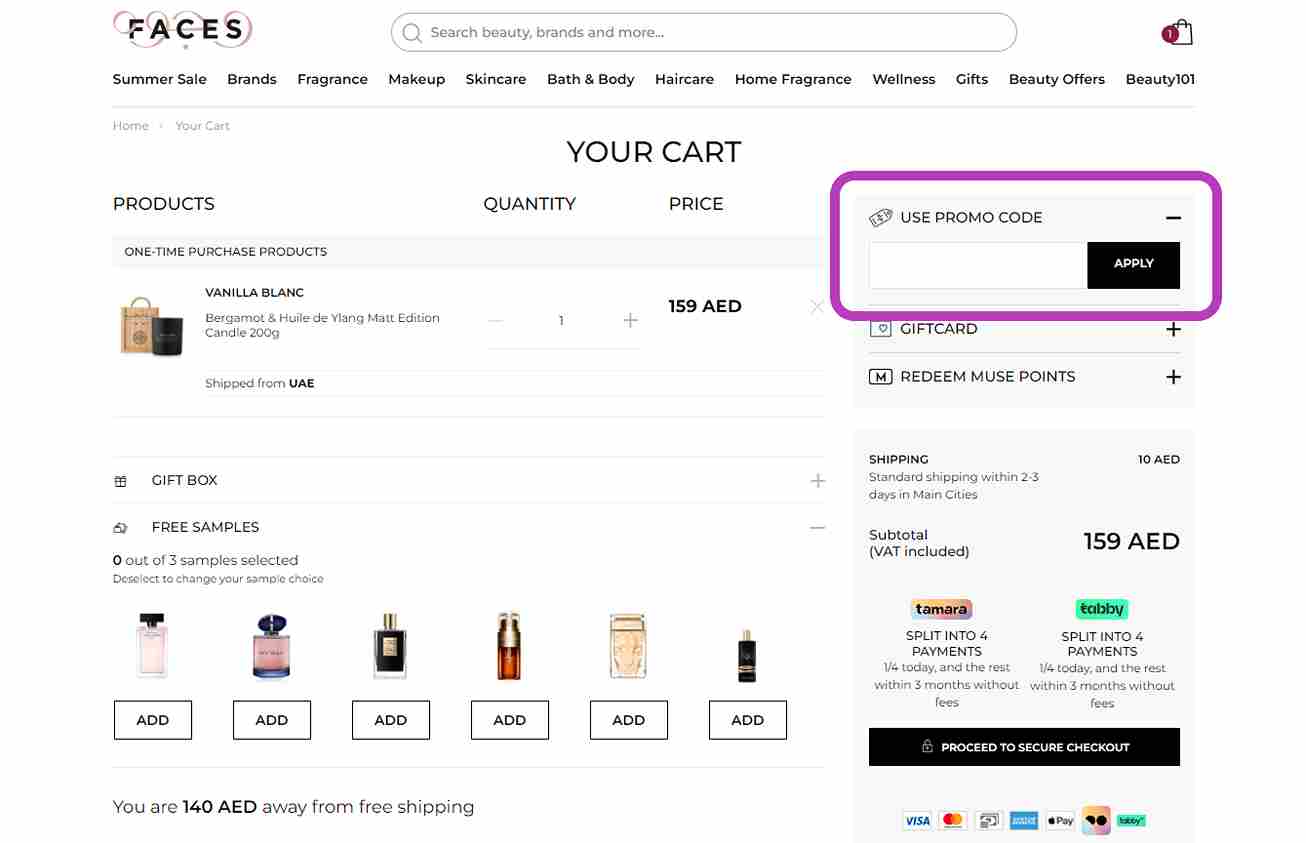This screenshot has height=843, width=1306.
Task: Click the promo code input field
Action: [x=977, y=264]
